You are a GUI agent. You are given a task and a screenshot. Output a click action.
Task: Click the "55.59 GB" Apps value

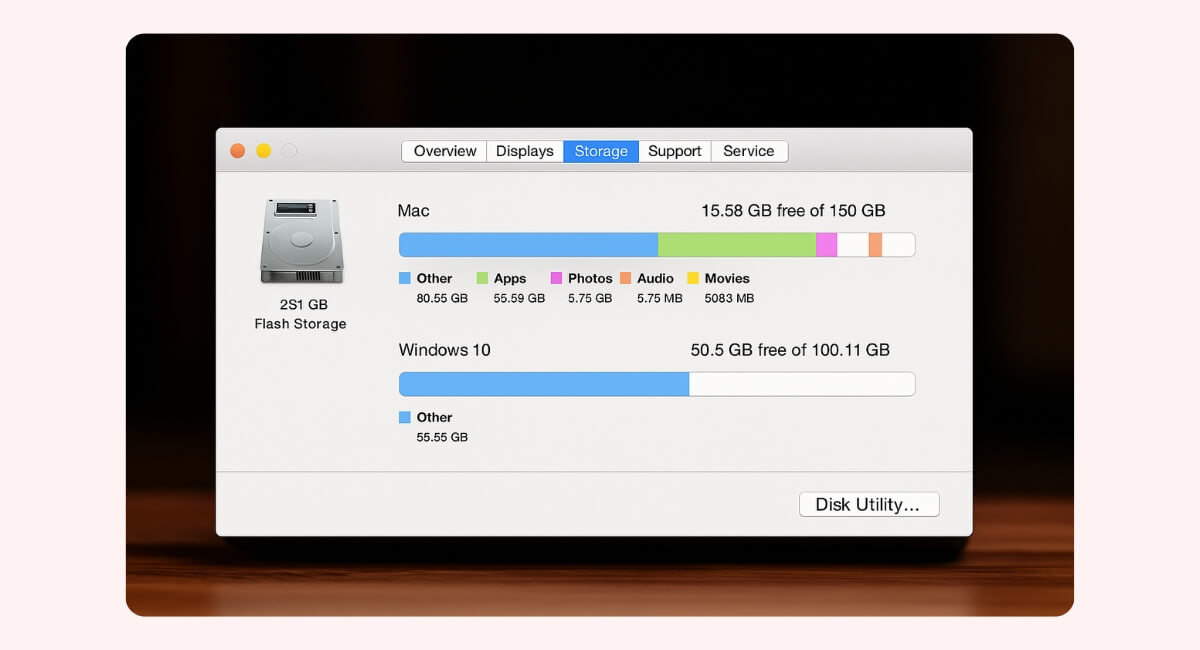point(519,298)
